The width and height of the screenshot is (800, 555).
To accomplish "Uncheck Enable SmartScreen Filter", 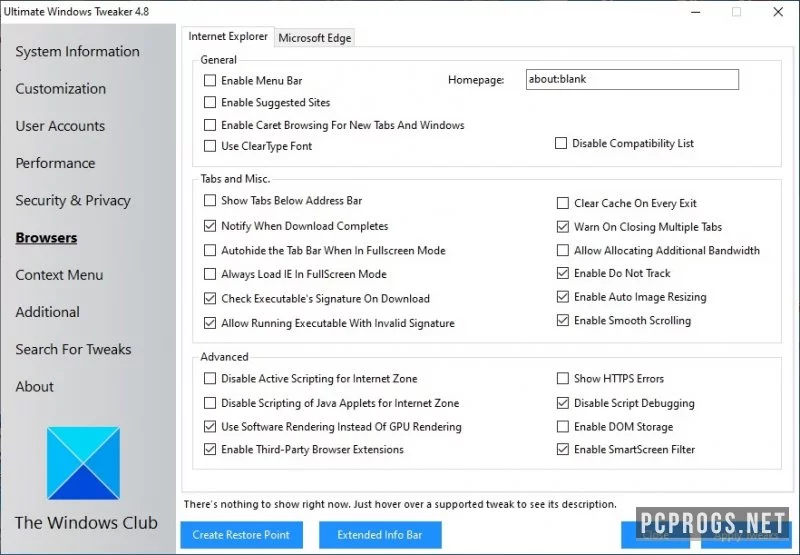I will tap(563, 449).
